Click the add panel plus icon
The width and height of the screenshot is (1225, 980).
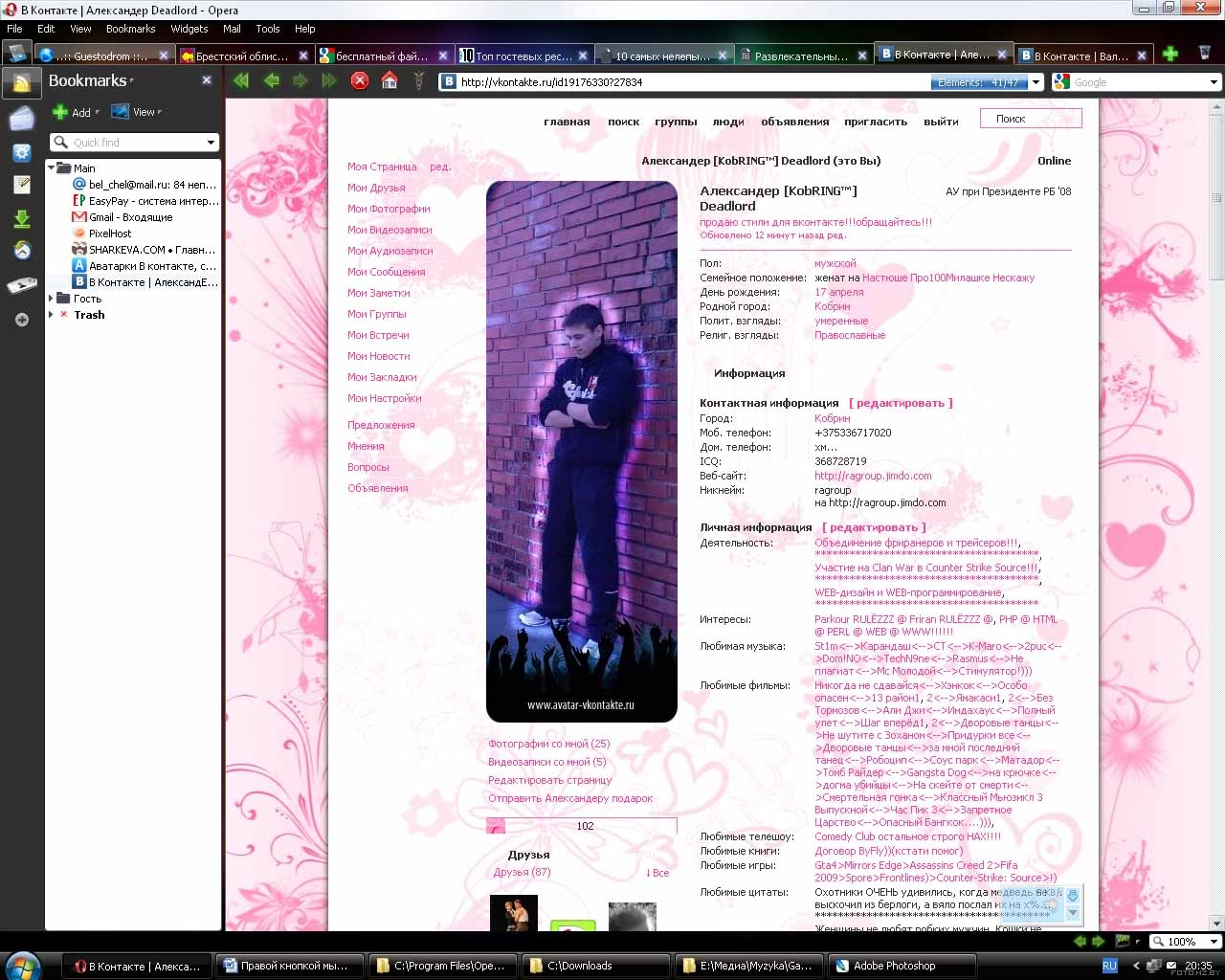21,320
